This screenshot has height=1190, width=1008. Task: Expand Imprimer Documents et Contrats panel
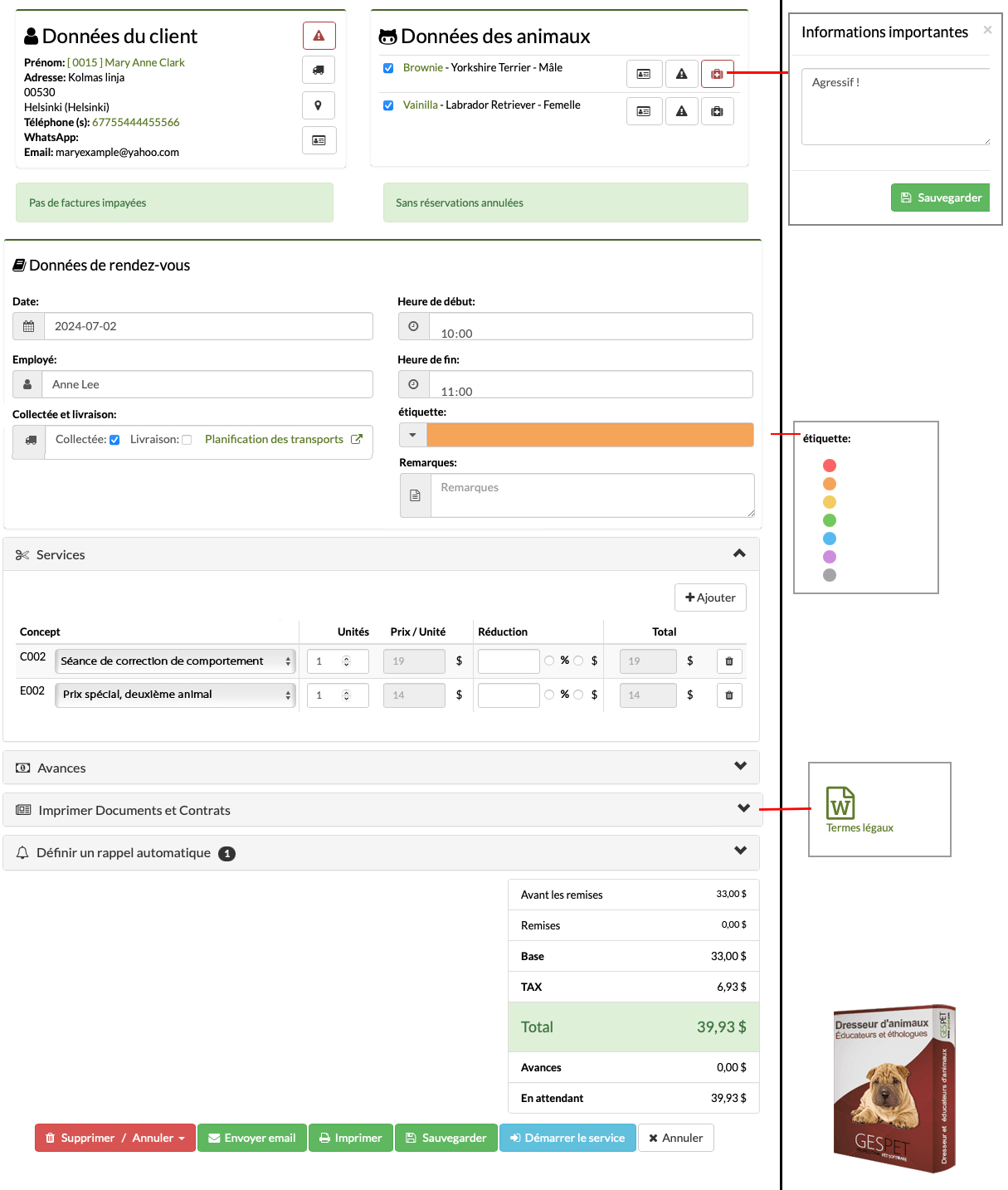tap(743, 808)
